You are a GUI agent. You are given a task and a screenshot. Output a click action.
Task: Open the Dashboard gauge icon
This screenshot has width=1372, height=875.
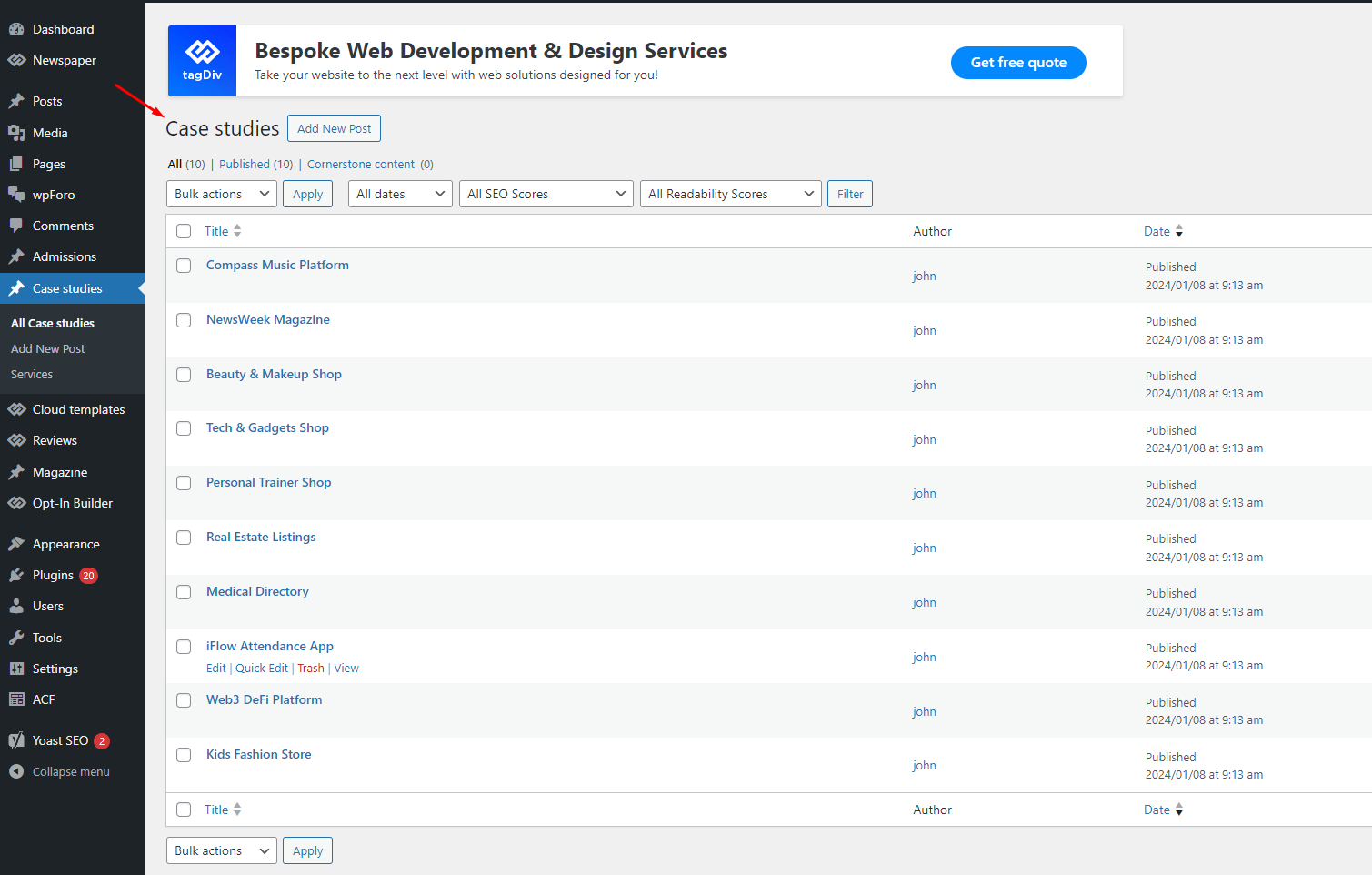[16, 29]
